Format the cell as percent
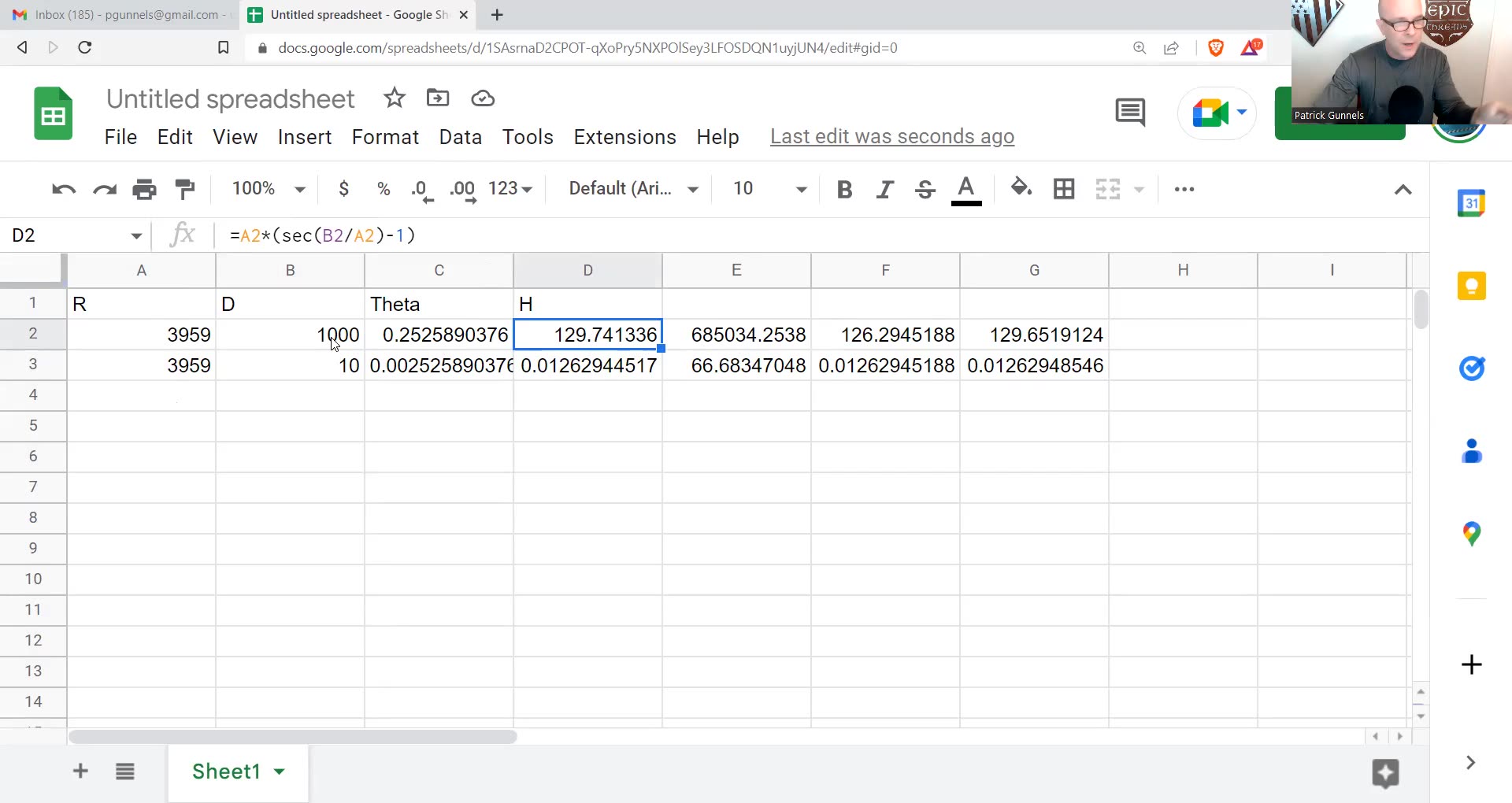 click(x=384, y=189)
